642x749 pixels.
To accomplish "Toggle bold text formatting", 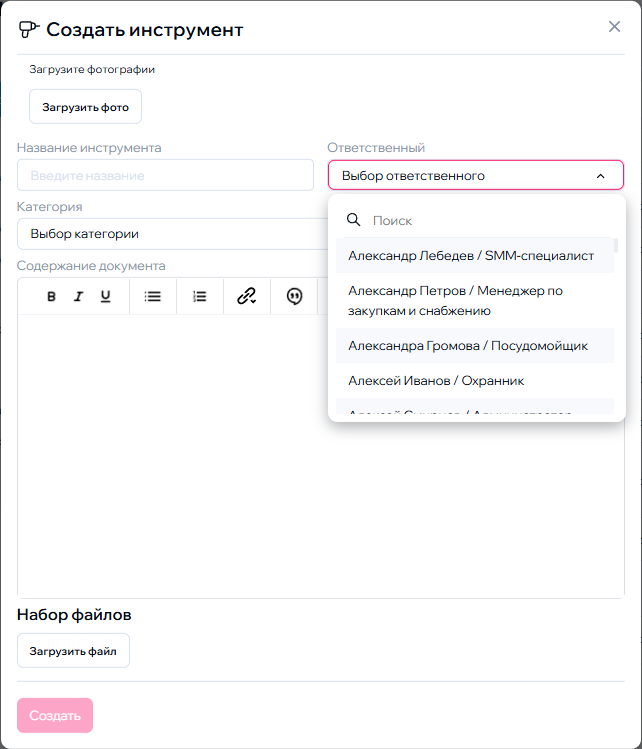I will (x=52, y=296).
